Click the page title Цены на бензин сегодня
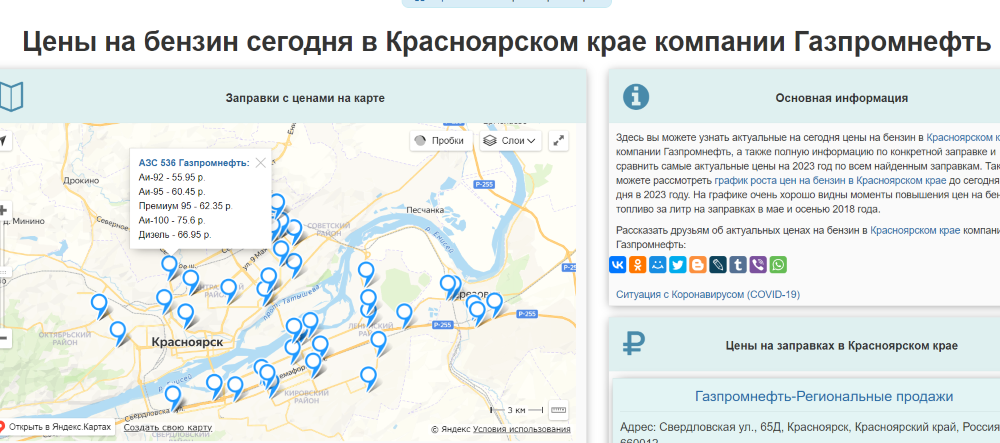This screenshot has width=1000, height=443. [x=507, y=41]
